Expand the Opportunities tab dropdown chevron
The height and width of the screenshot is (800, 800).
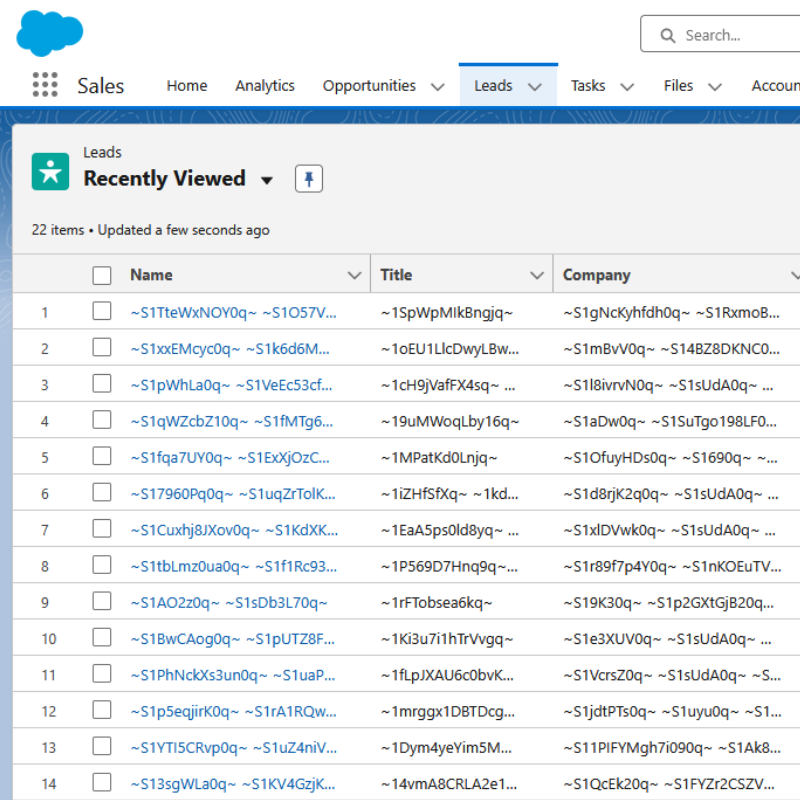pos(438,87)
